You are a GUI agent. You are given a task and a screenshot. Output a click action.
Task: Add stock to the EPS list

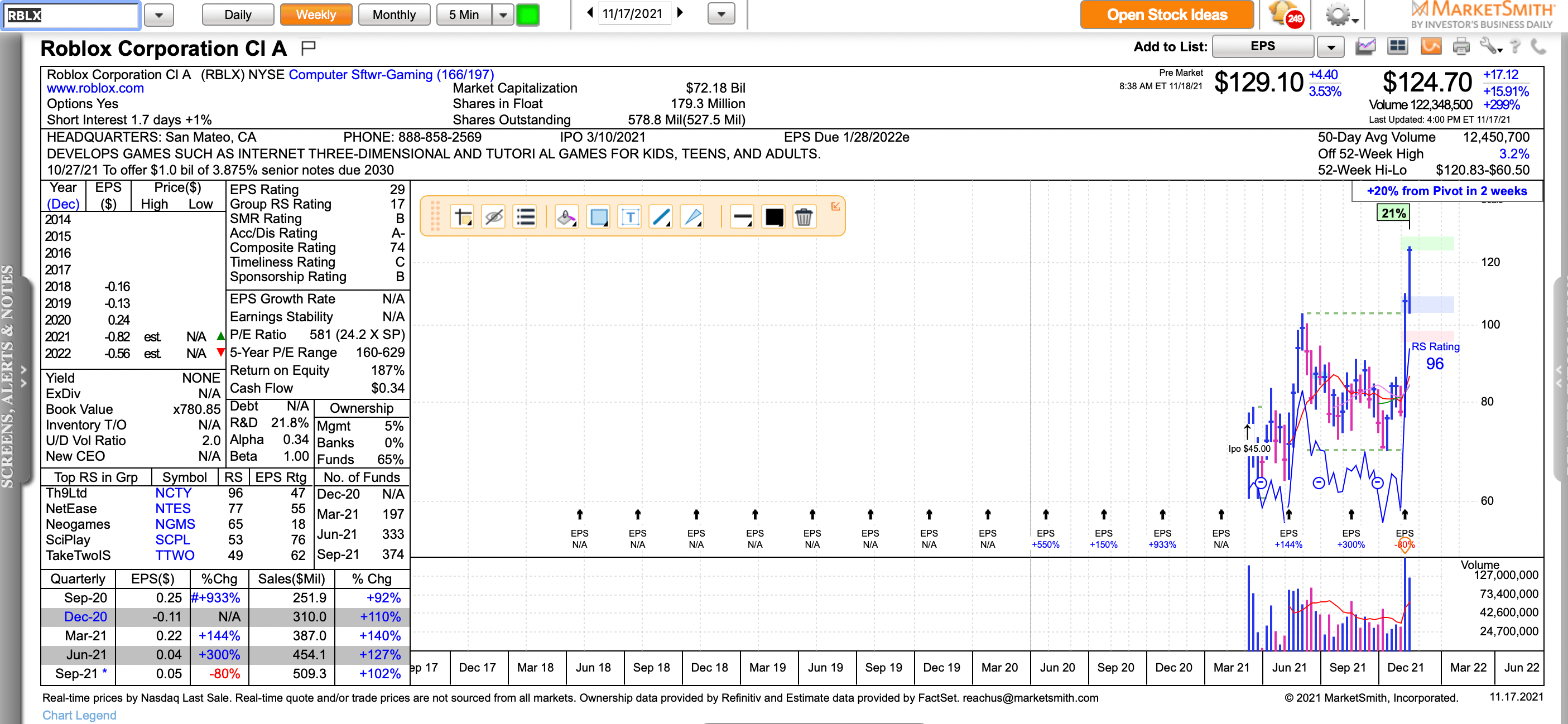coord(1262,46)
